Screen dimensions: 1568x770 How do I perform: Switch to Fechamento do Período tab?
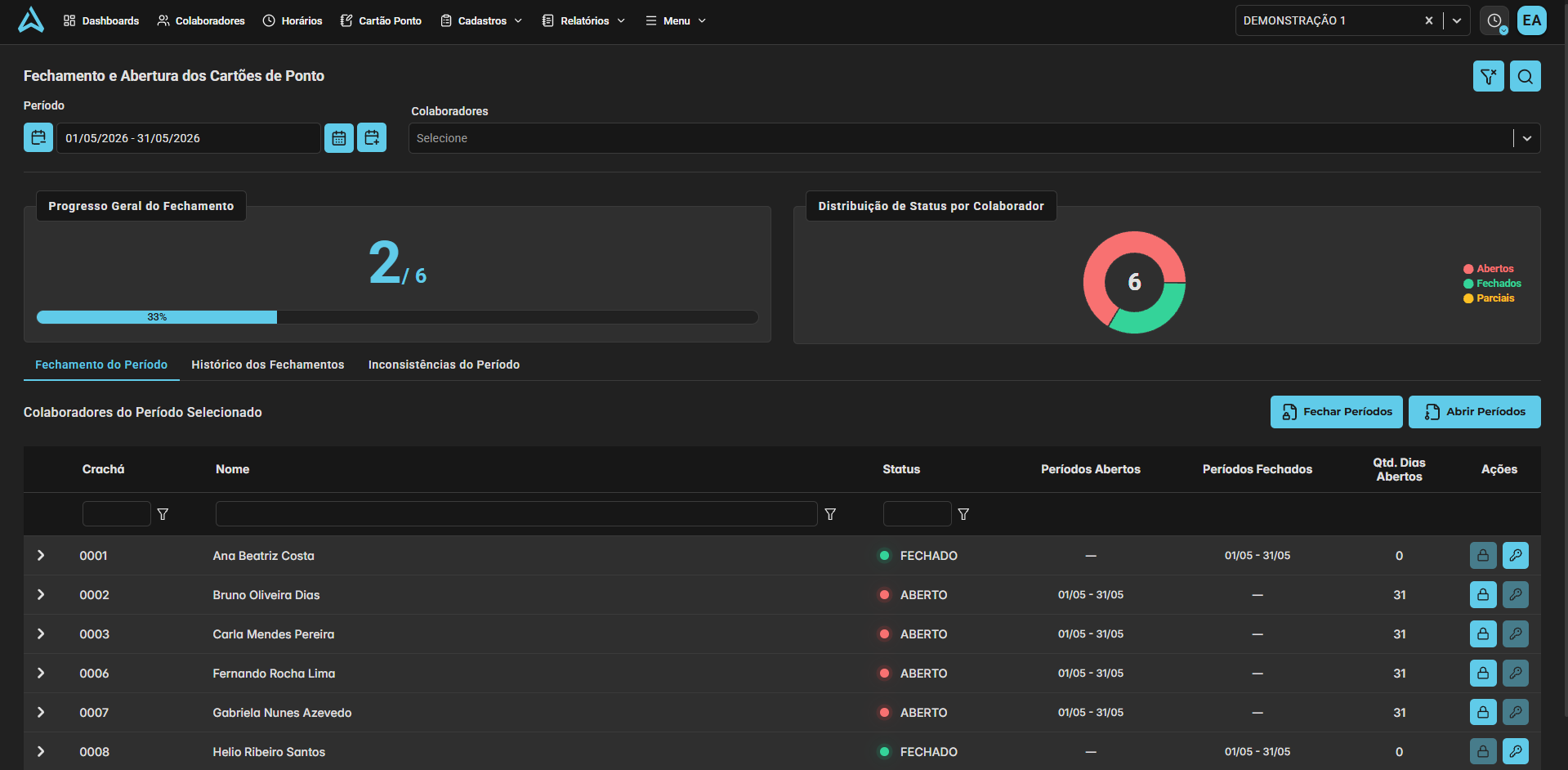(x=101, y=365)
